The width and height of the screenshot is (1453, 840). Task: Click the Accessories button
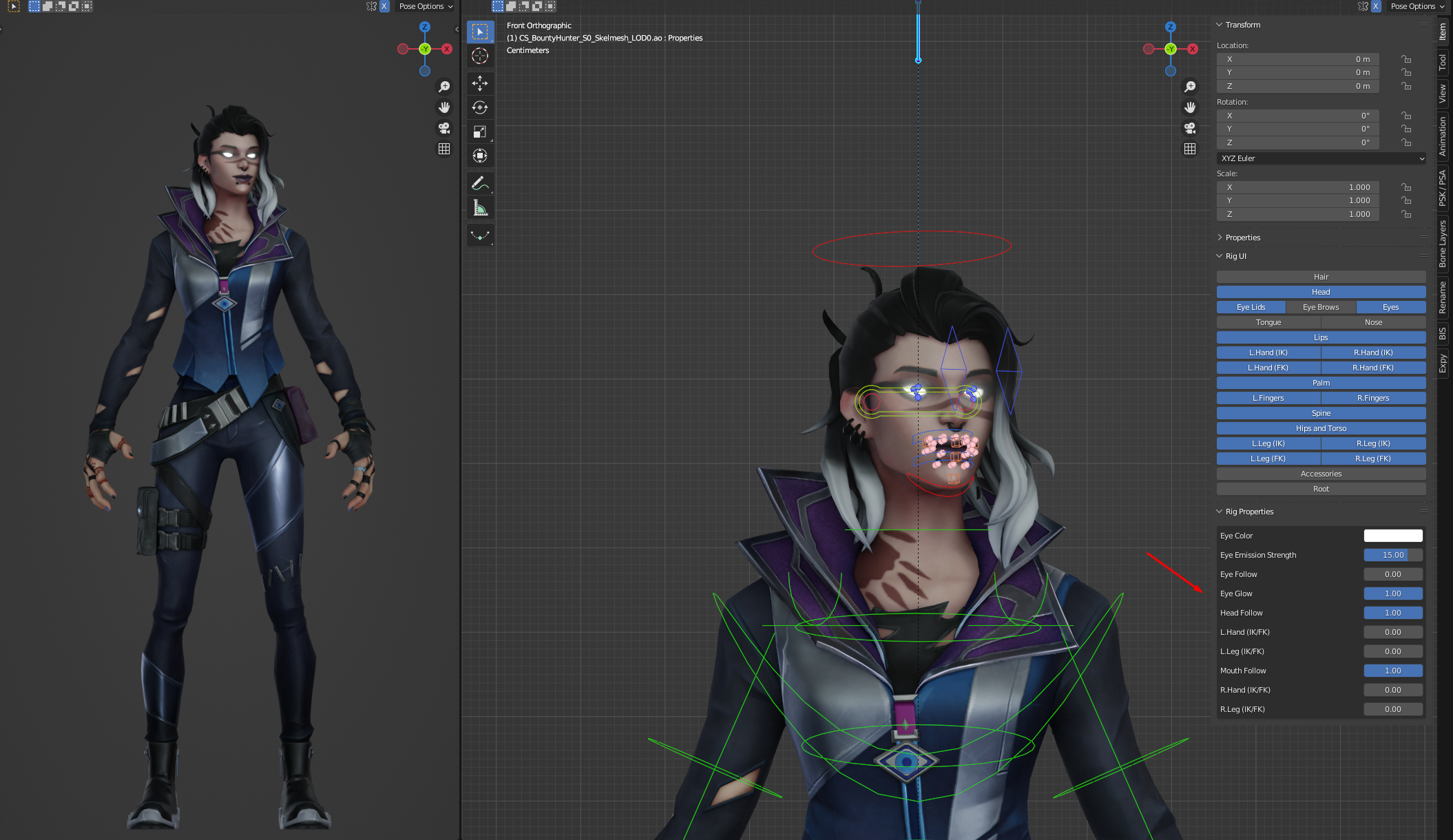click(1320, 474)
